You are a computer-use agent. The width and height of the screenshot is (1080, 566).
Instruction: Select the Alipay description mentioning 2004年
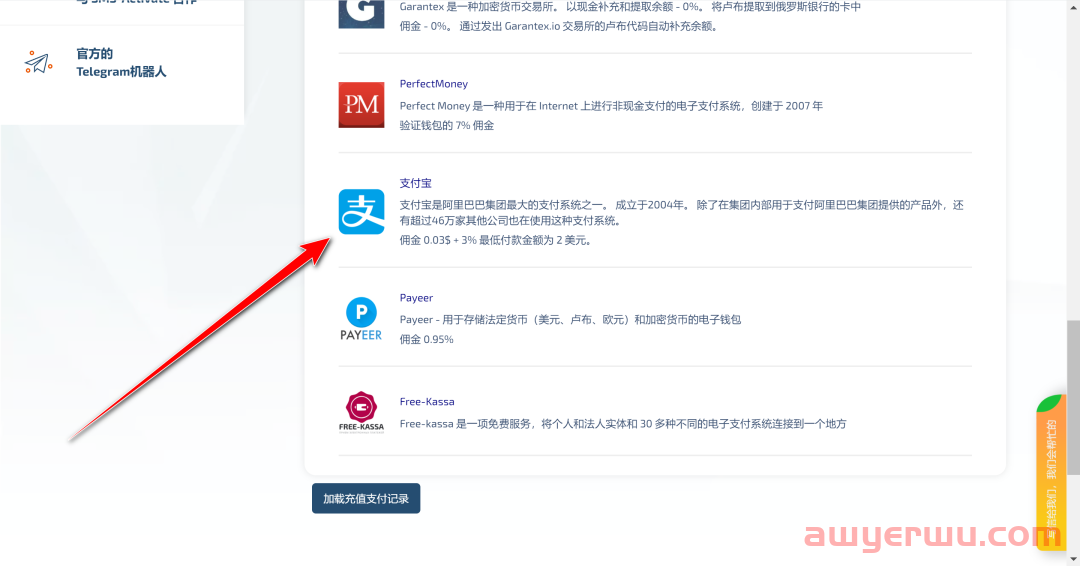681,213
